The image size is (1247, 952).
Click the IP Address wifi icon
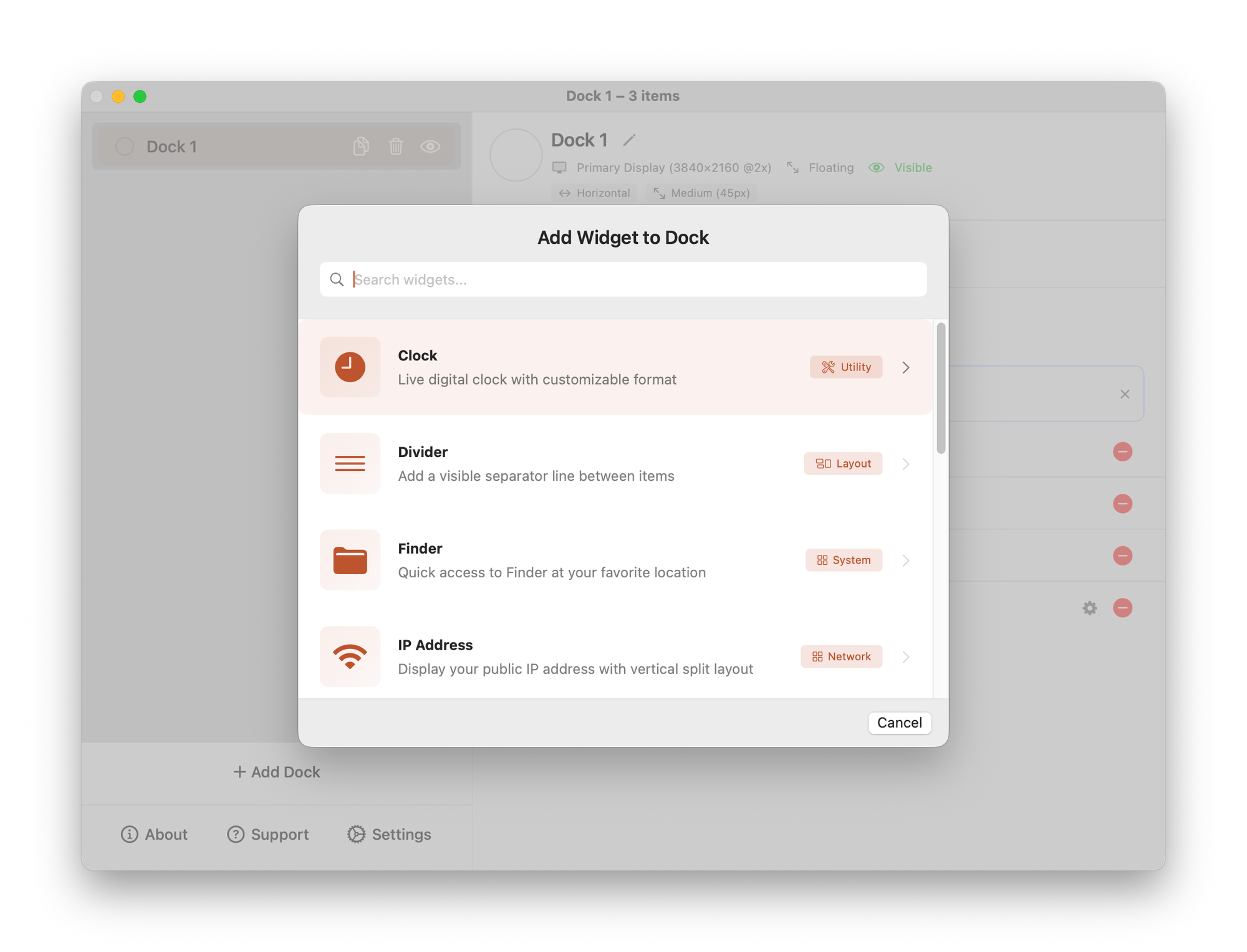pos(350,656)
